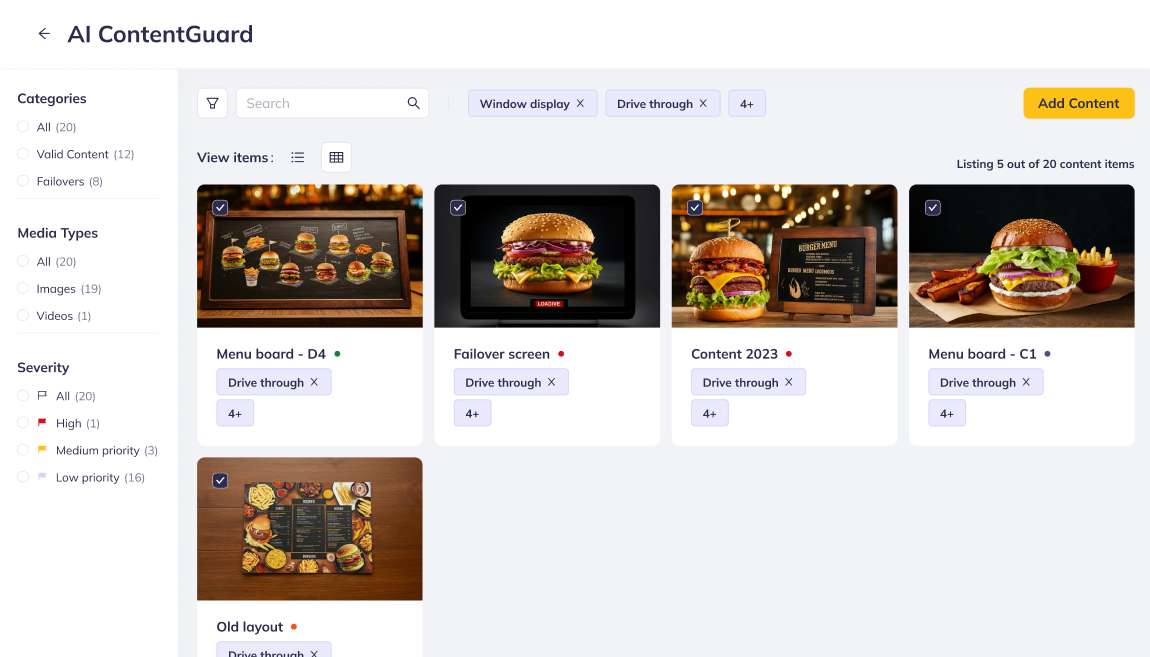Remove Drive through tag on Failover screen

point(552,382)
